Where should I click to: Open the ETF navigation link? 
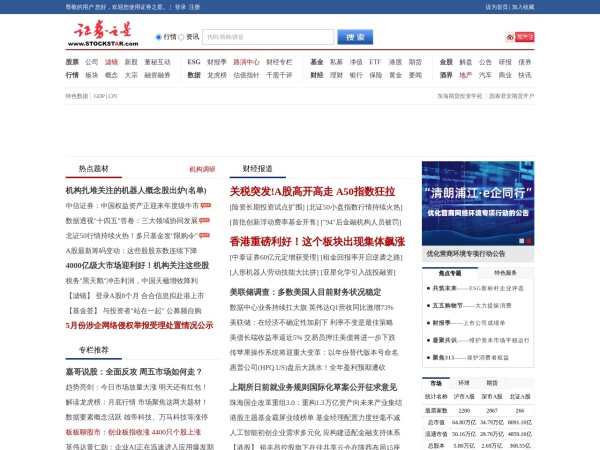[375, 62]
